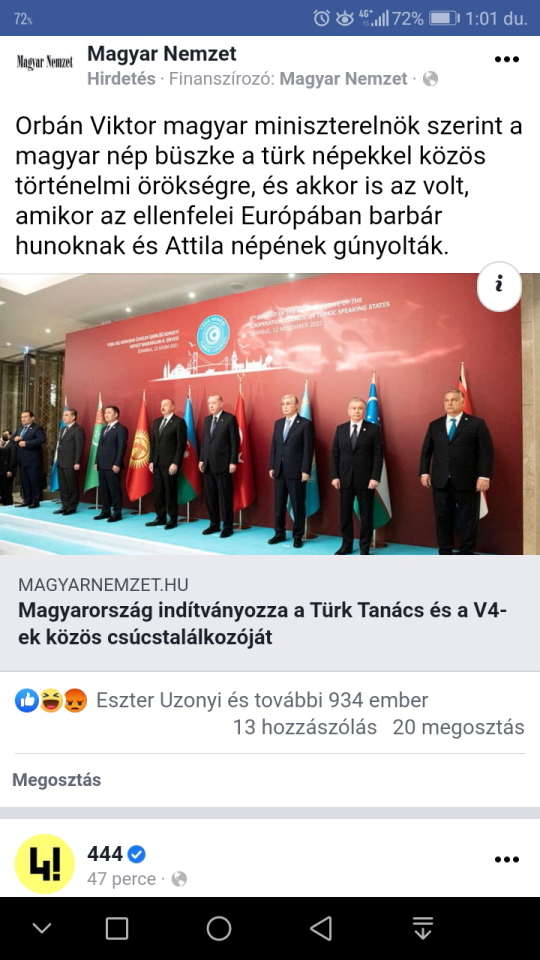The image size is (540, 960).
Task: Pull down the notification panel icon
Action: pos(422,928)
